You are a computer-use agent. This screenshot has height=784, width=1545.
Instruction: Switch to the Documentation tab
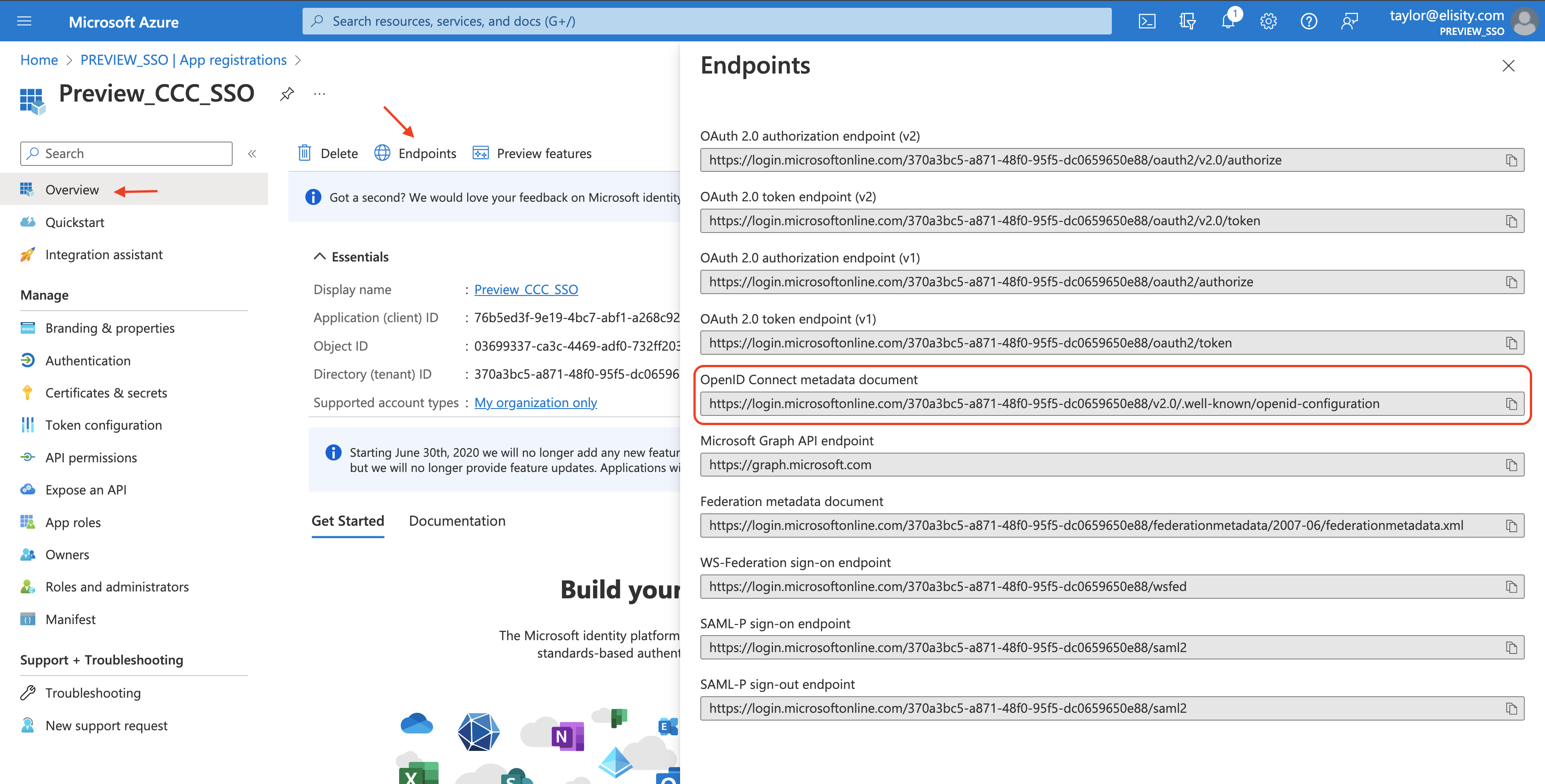point(457,521)
